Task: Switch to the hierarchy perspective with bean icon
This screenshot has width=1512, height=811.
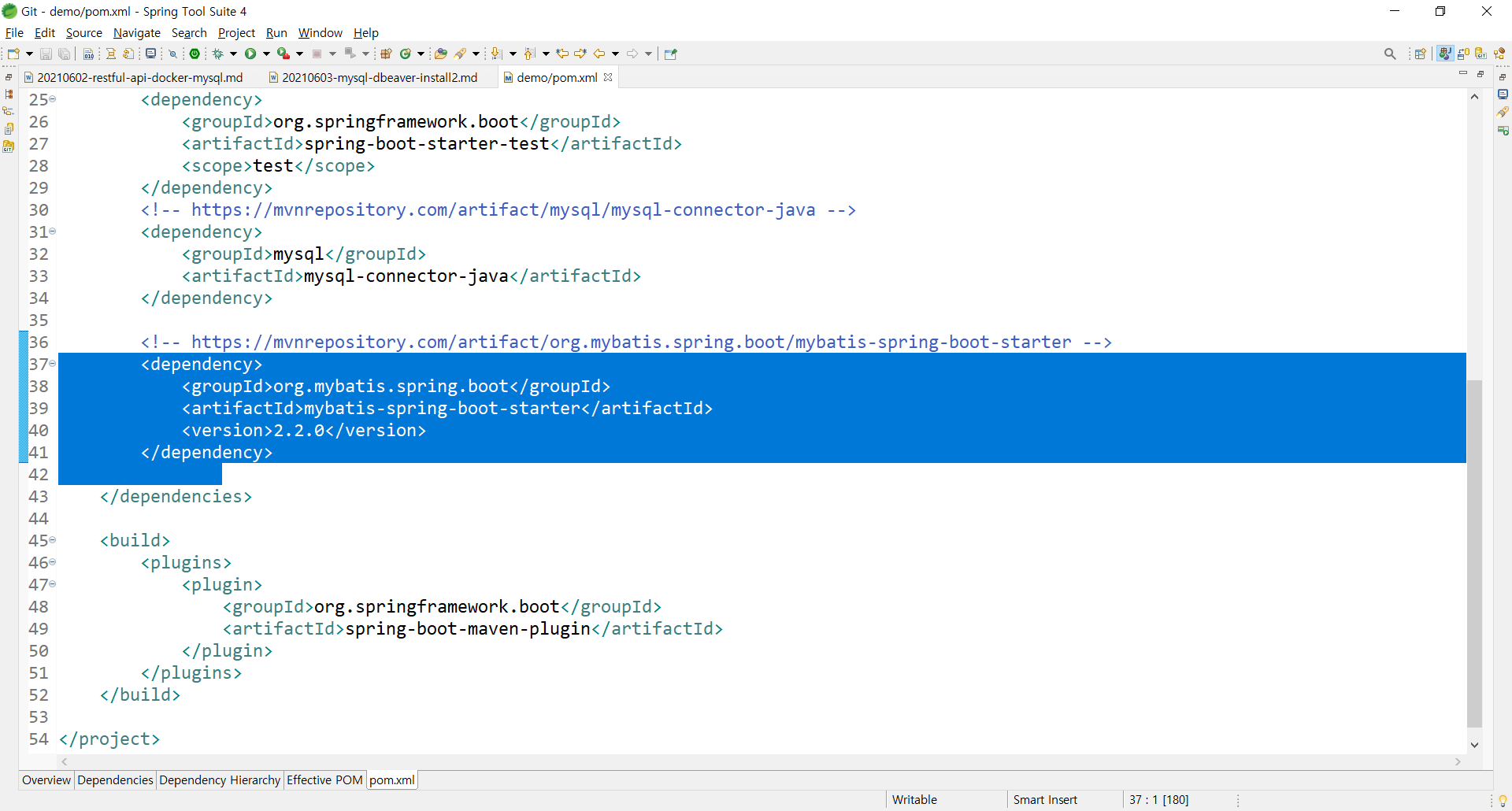Action: (x=1499, y=54)
